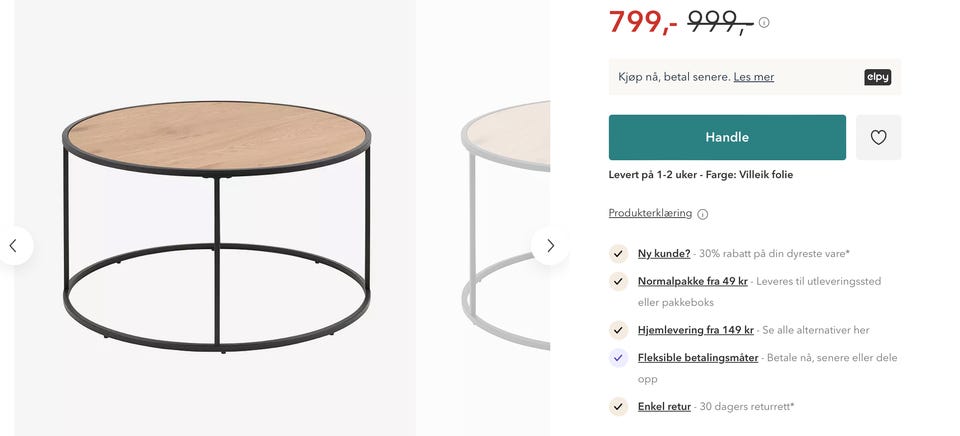
Task: Open Enkel retur link
Action: [664, 407]
